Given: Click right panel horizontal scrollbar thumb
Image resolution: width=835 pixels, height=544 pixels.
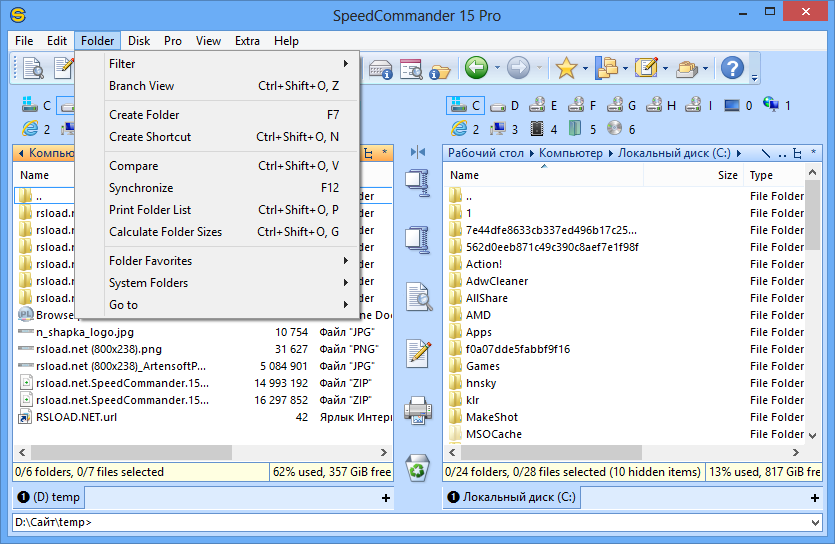Looking at the screenshot, I should 551,452.
